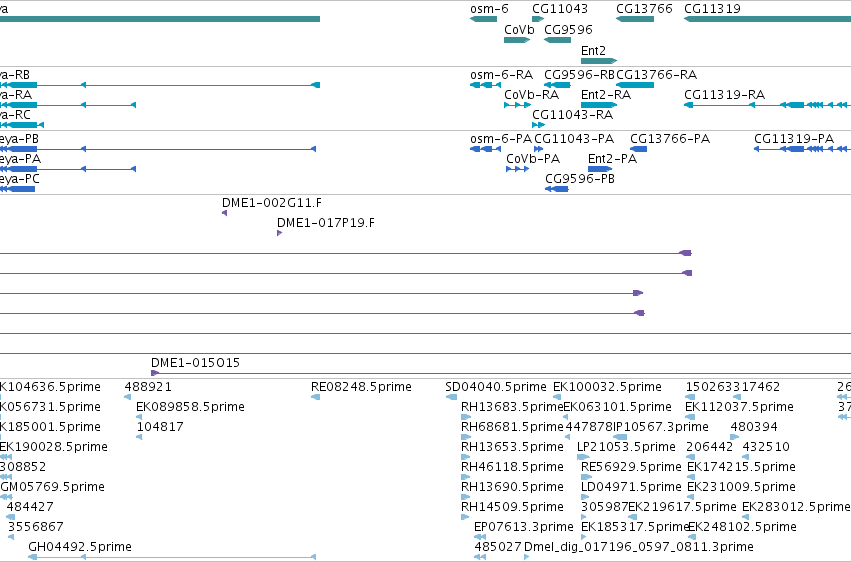Click the CG11319-RA transcript label
This screenshot has width=851, height=562.
[724, 95]
